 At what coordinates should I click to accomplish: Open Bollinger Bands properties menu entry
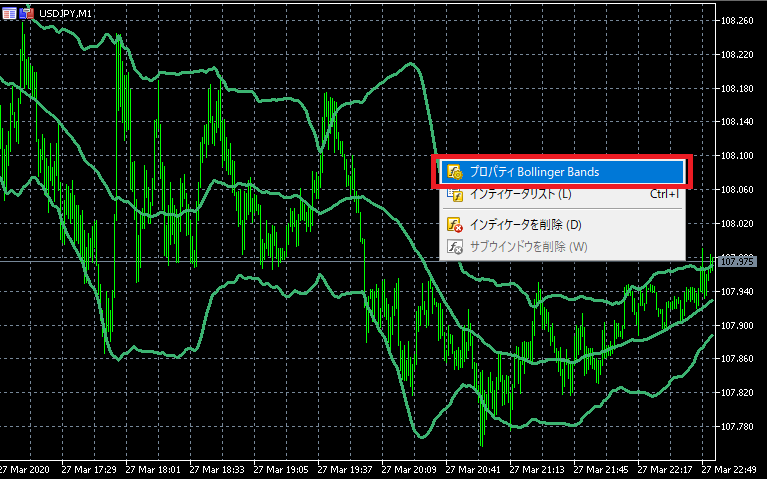click(x=562, y=172)
